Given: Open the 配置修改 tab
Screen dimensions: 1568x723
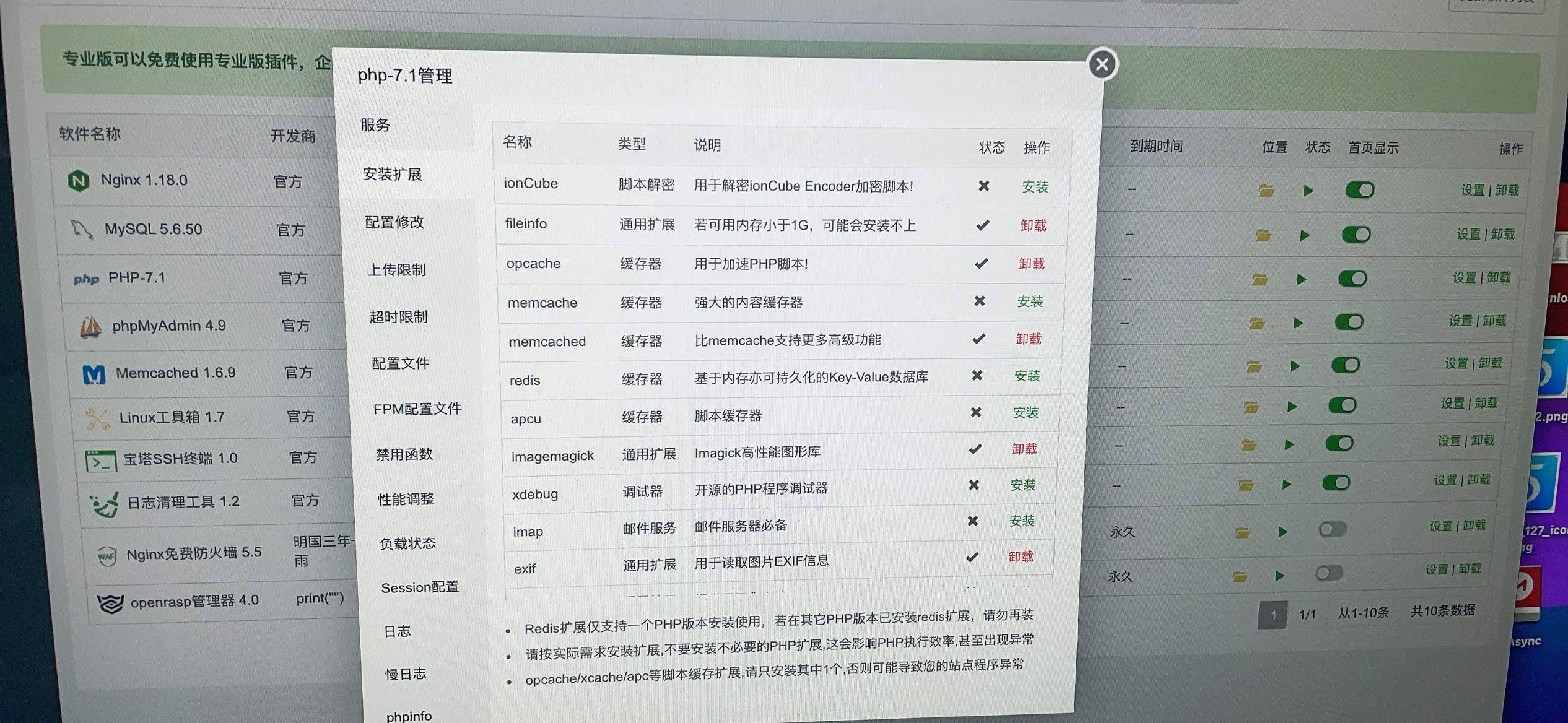Looking at the screenshot, I should (x=394, y=222).
